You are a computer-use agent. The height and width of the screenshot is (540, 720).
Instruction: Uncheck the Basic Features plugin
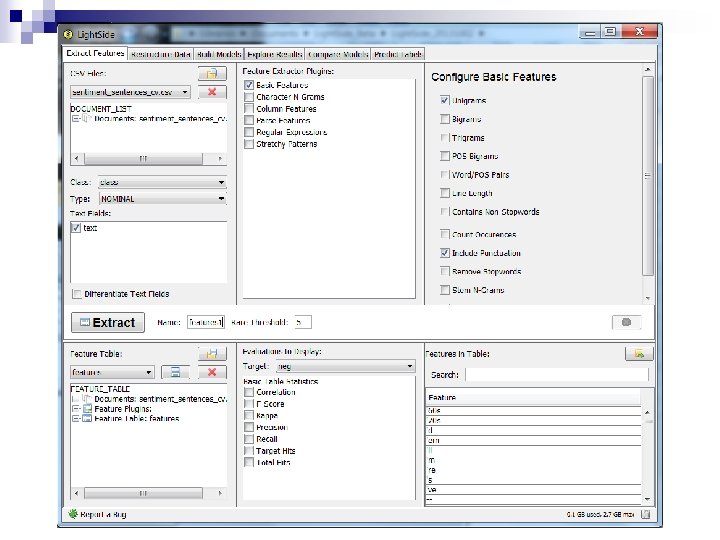tap(249, 85)
